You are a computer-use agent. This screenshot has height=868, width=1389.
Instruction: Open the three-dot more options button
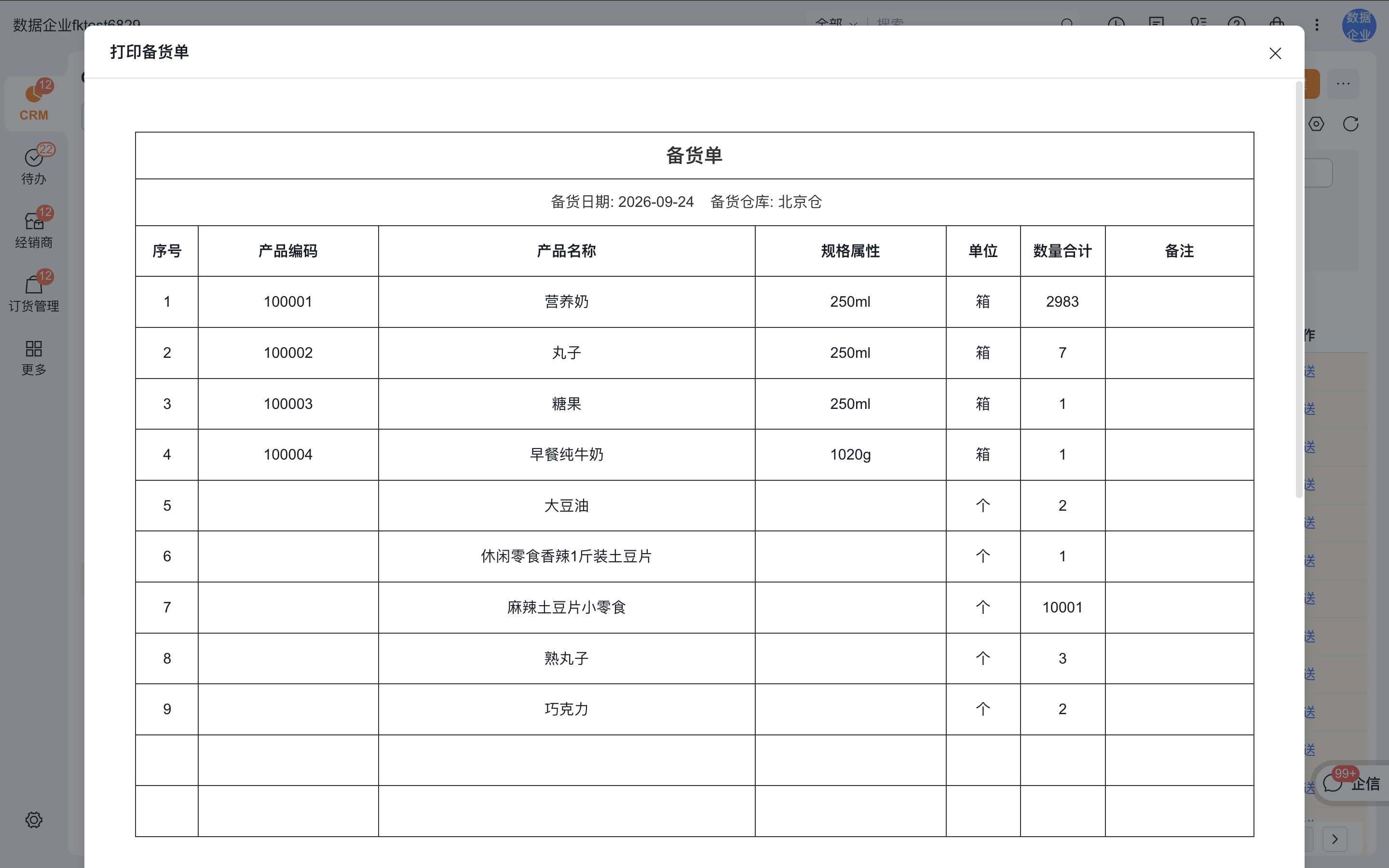(1343, 84)
